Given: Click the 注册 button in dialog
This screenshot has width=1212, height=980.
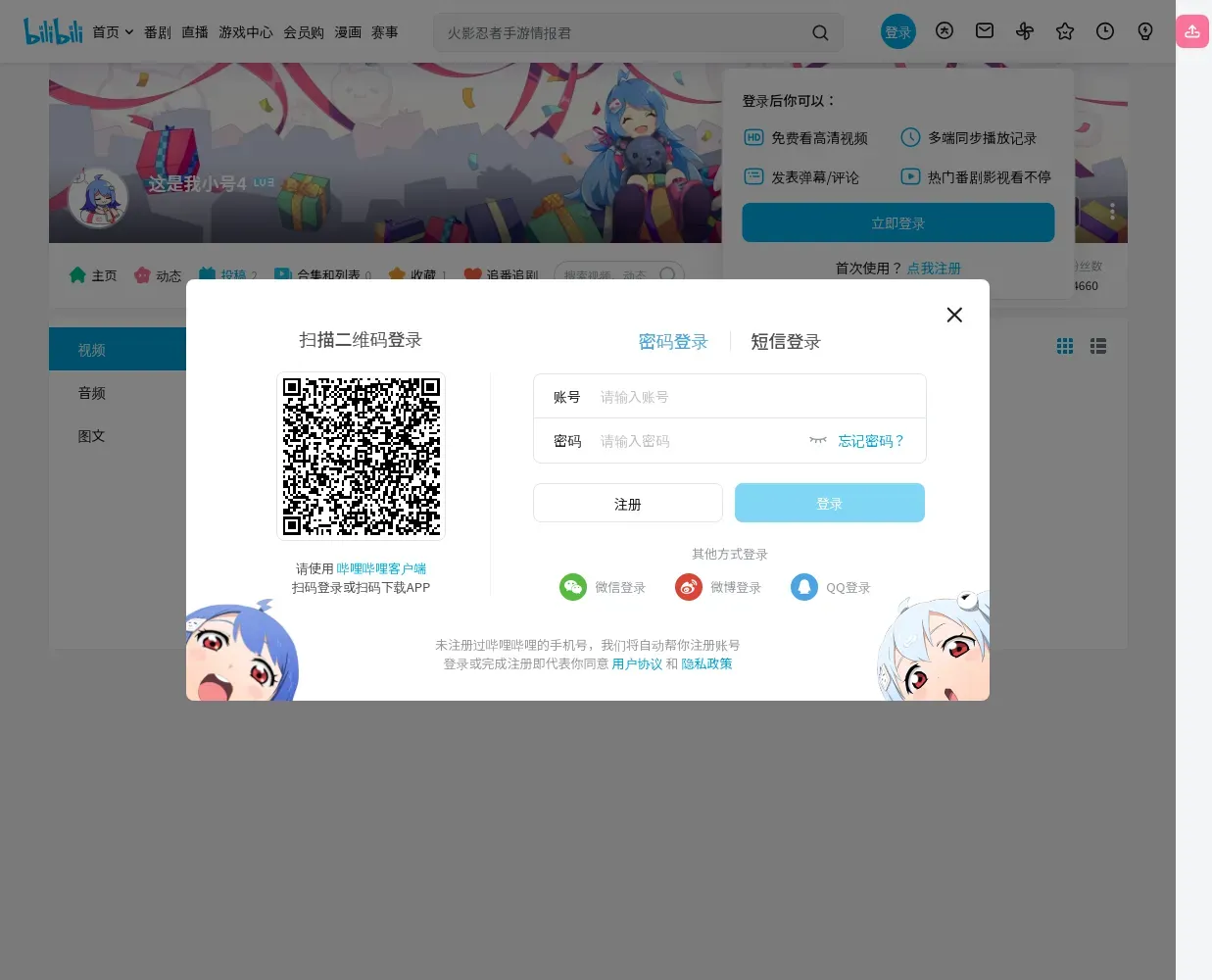Looking at the screenshot, I should [x=628, y=503].
